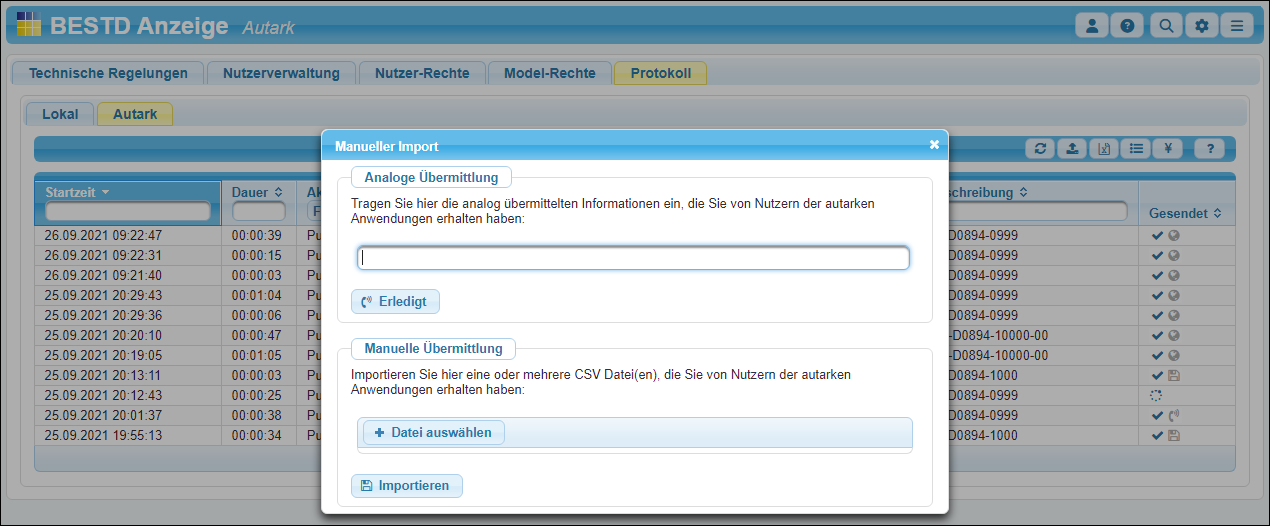The height and width of the screenshot is (526, 1270).
Task: Click the help question mark in top header
Action: pyautogui.click(x=1127, y=26)
